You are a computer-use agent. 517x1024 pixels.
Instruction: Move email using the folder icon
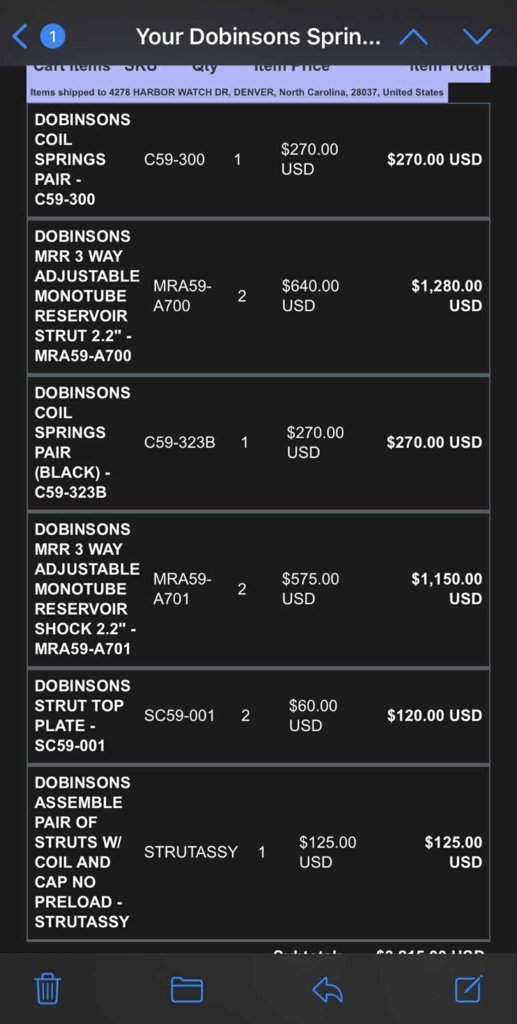[187, 989]
